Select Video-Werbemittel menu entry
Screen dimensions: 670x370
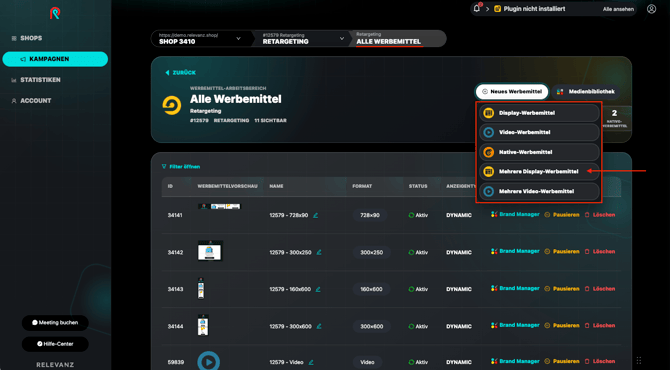(x=539, y=132)
